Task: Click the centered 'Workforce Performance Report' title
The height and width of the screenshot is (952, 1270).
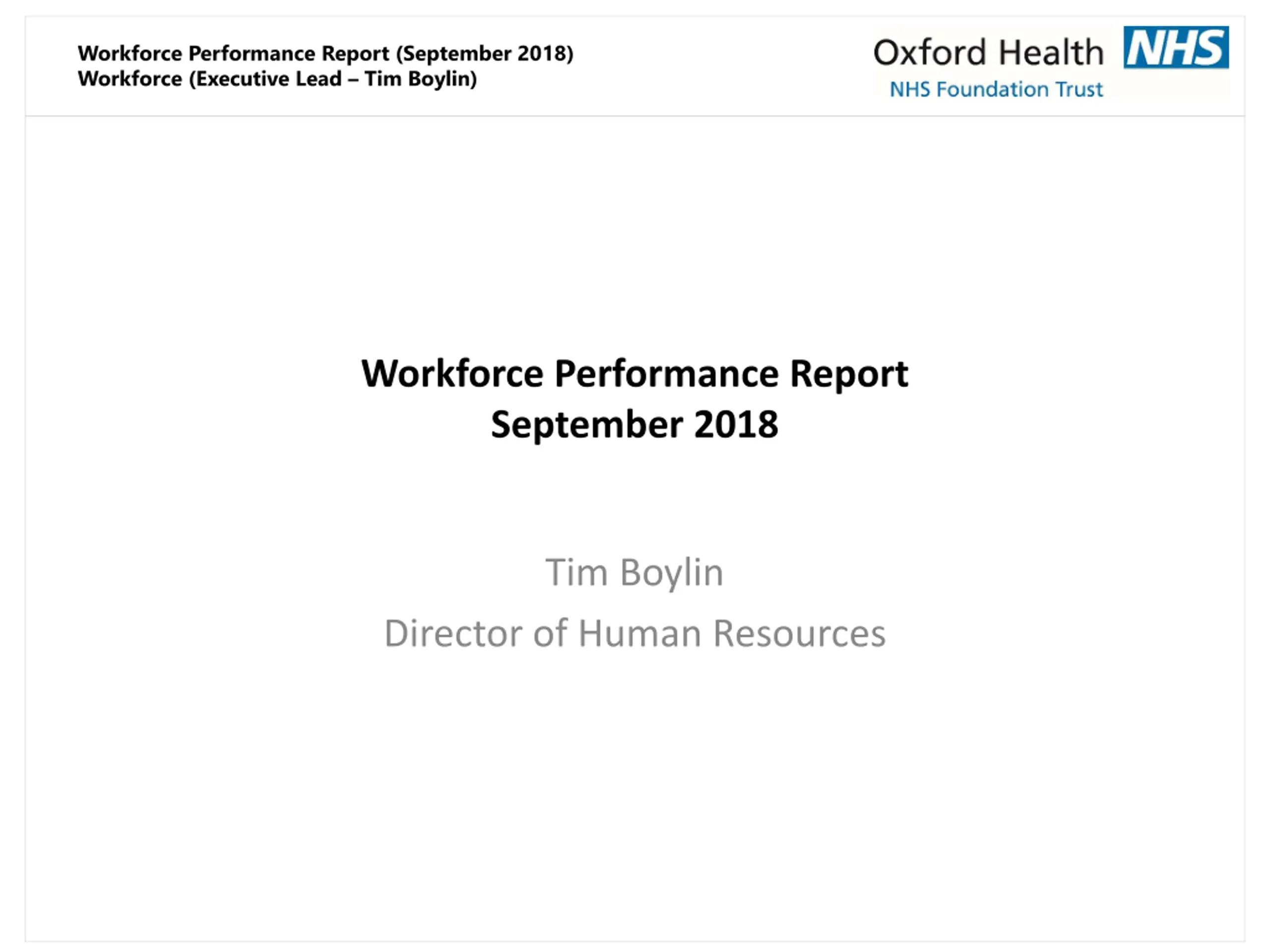Action: pos(635,374)
